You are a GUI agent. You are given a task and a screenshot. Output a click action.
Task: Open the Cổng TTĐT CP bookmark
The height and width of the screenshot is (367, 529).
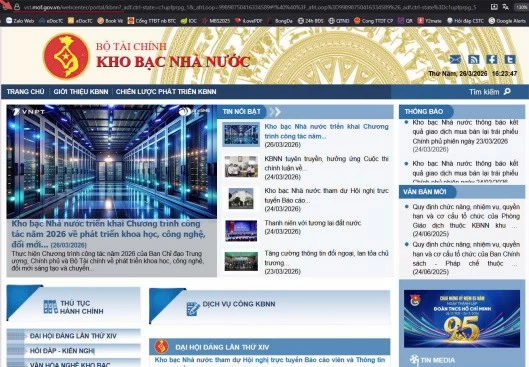(x=373, y=21)
